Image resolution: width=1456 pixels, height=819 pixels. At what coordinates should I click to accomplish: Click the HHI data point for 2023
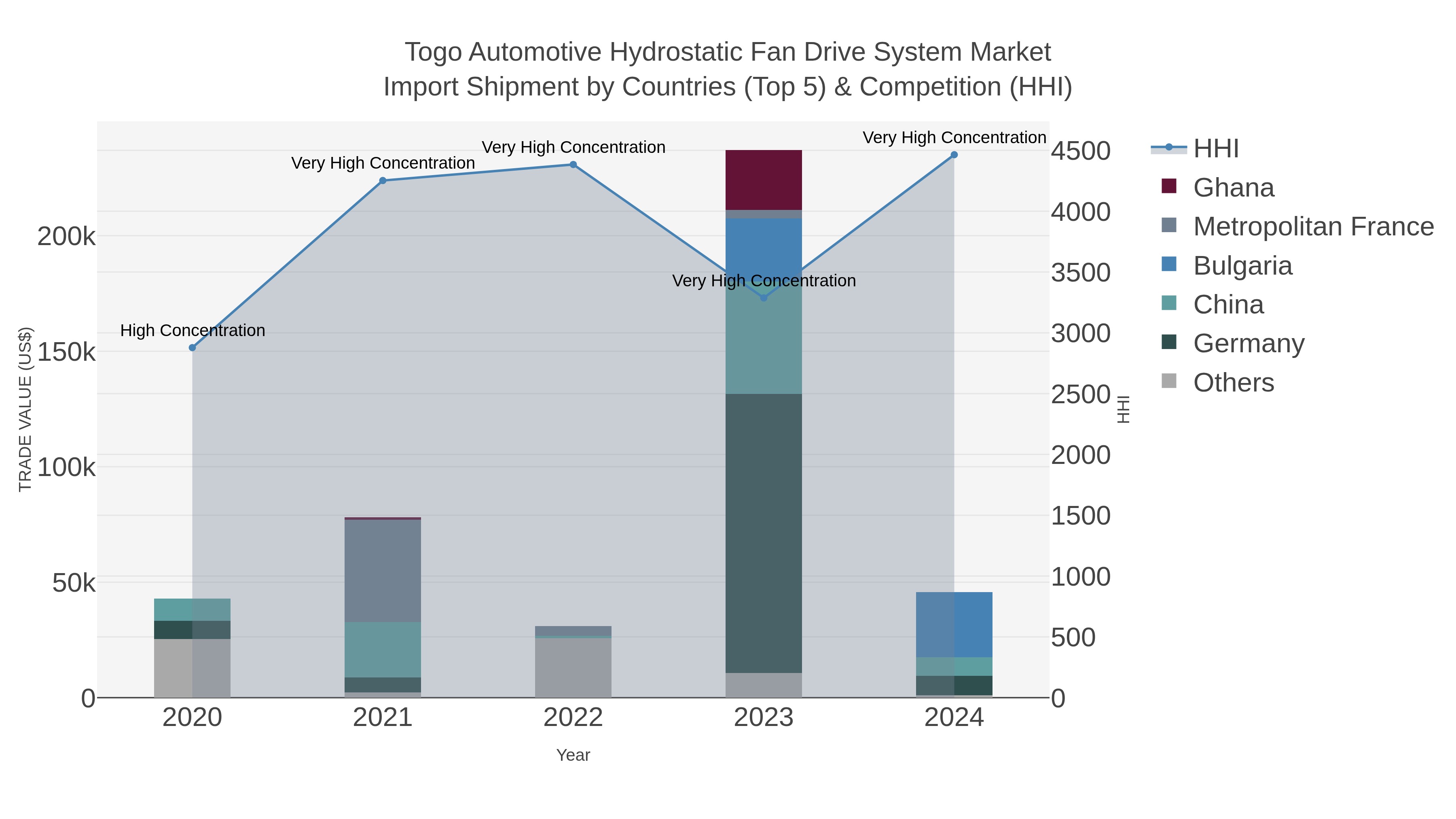tap(764, 298)
